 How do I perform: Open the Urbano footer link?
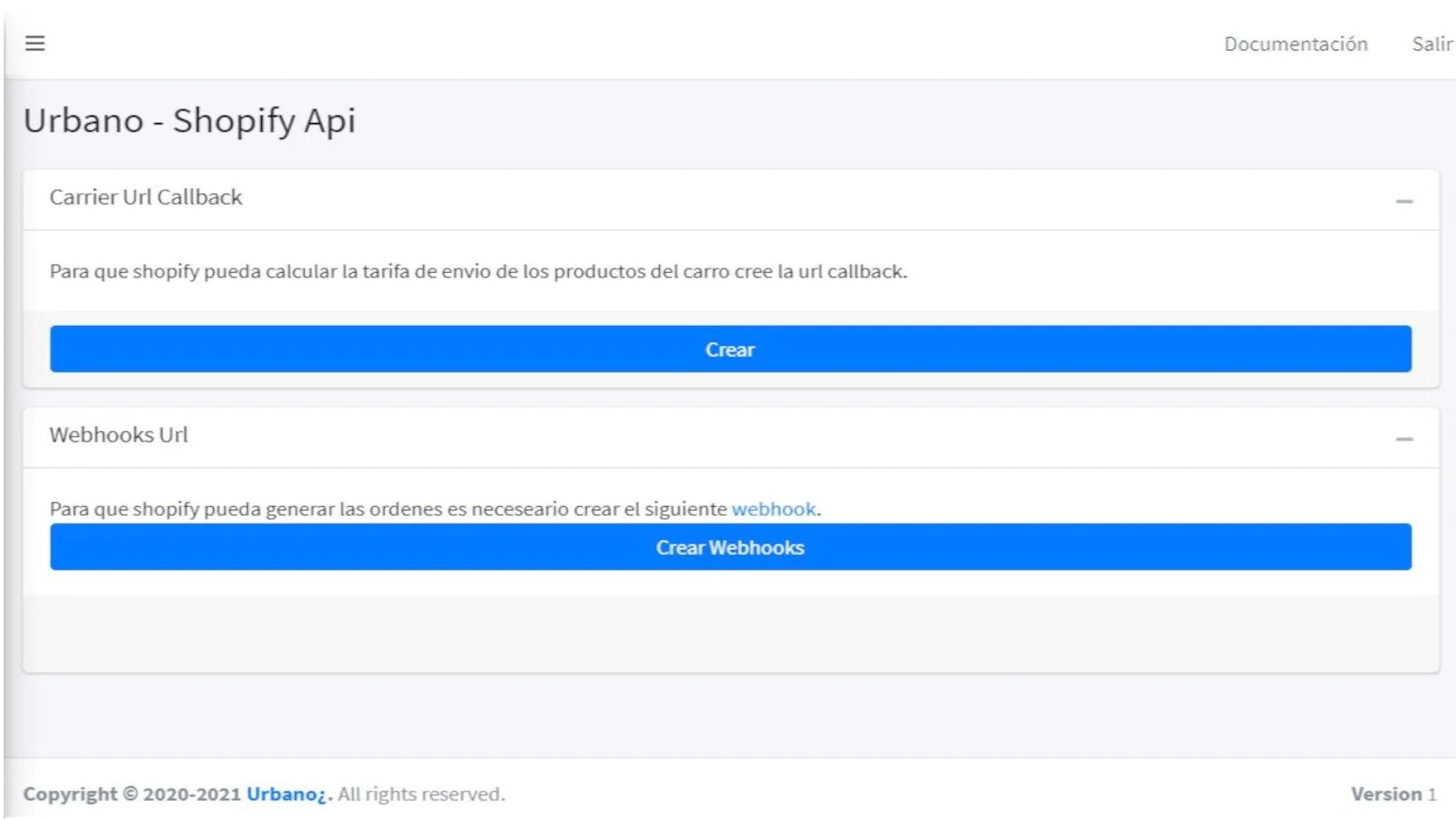point(287,794)
